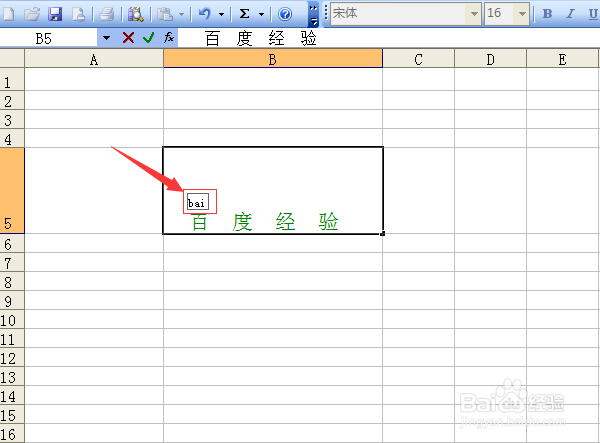This screenshot has width=600, height=443.
Task: Toggle Underline formatting
Action: 593,14
